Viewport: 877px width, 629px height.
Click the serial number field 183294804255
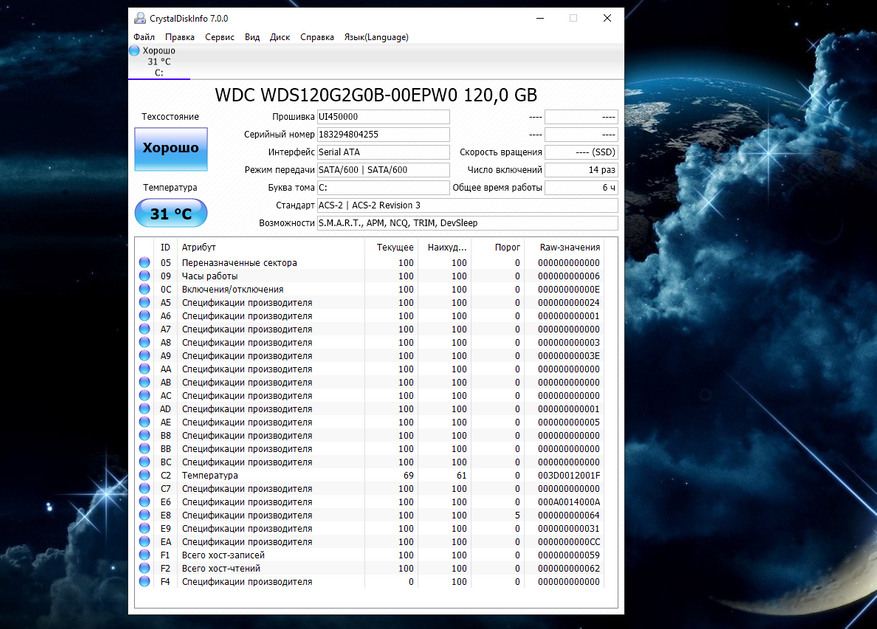point(382,134)
